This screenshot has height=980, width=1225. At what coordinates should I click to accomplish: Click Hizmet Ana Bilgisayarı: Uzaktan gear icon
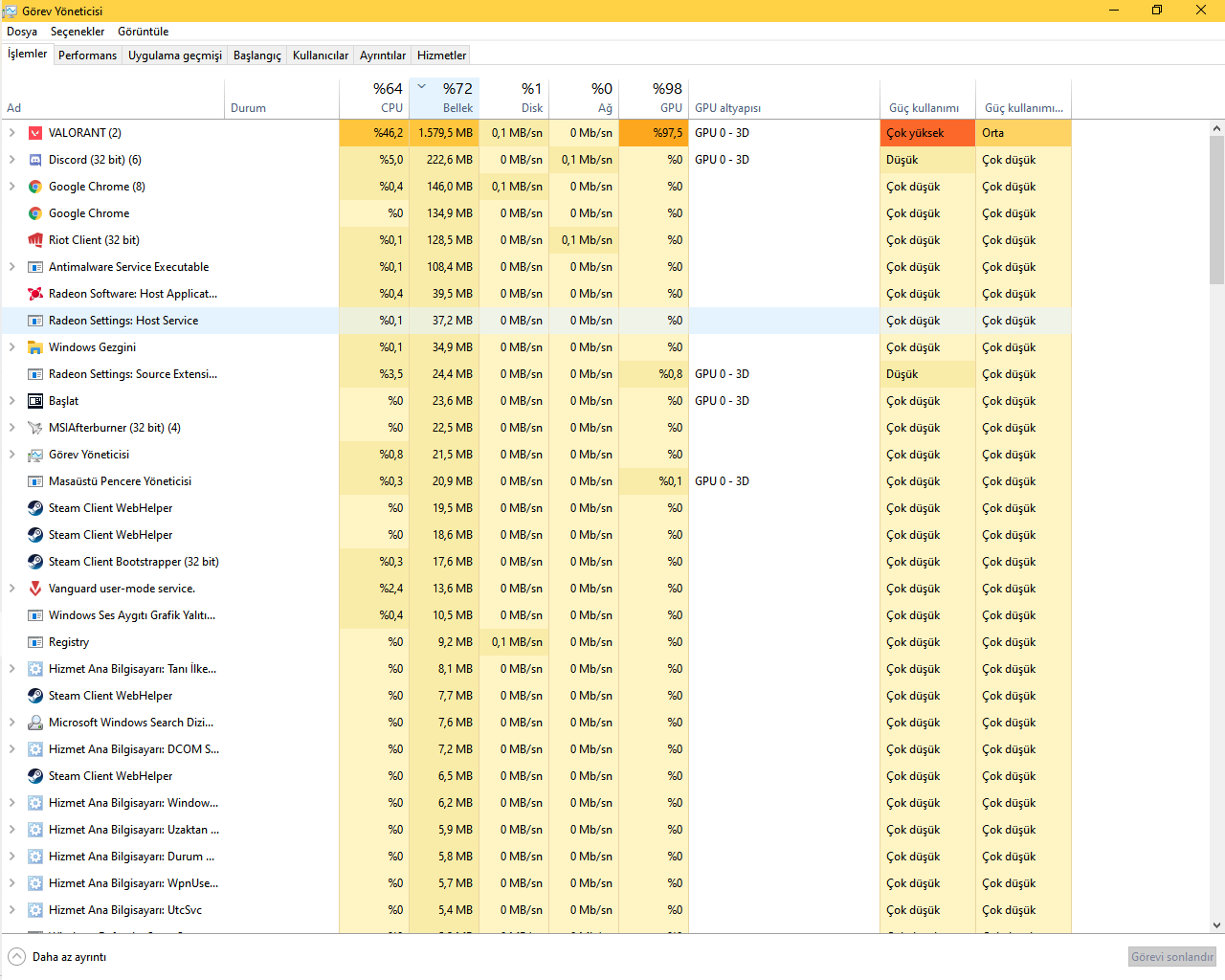(35, 830)
